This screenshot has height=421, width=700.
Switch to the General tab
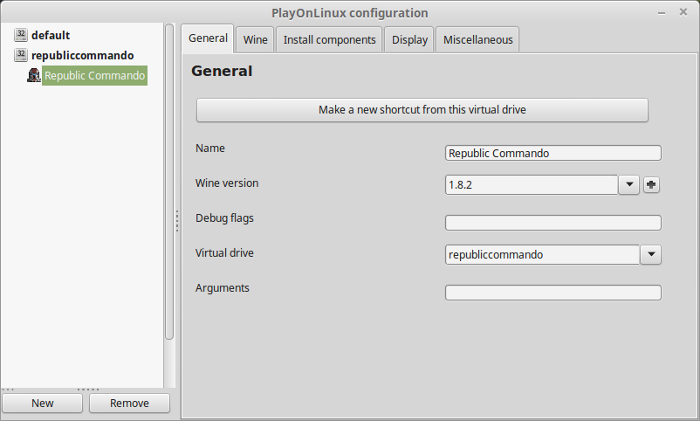click(208, 38)
